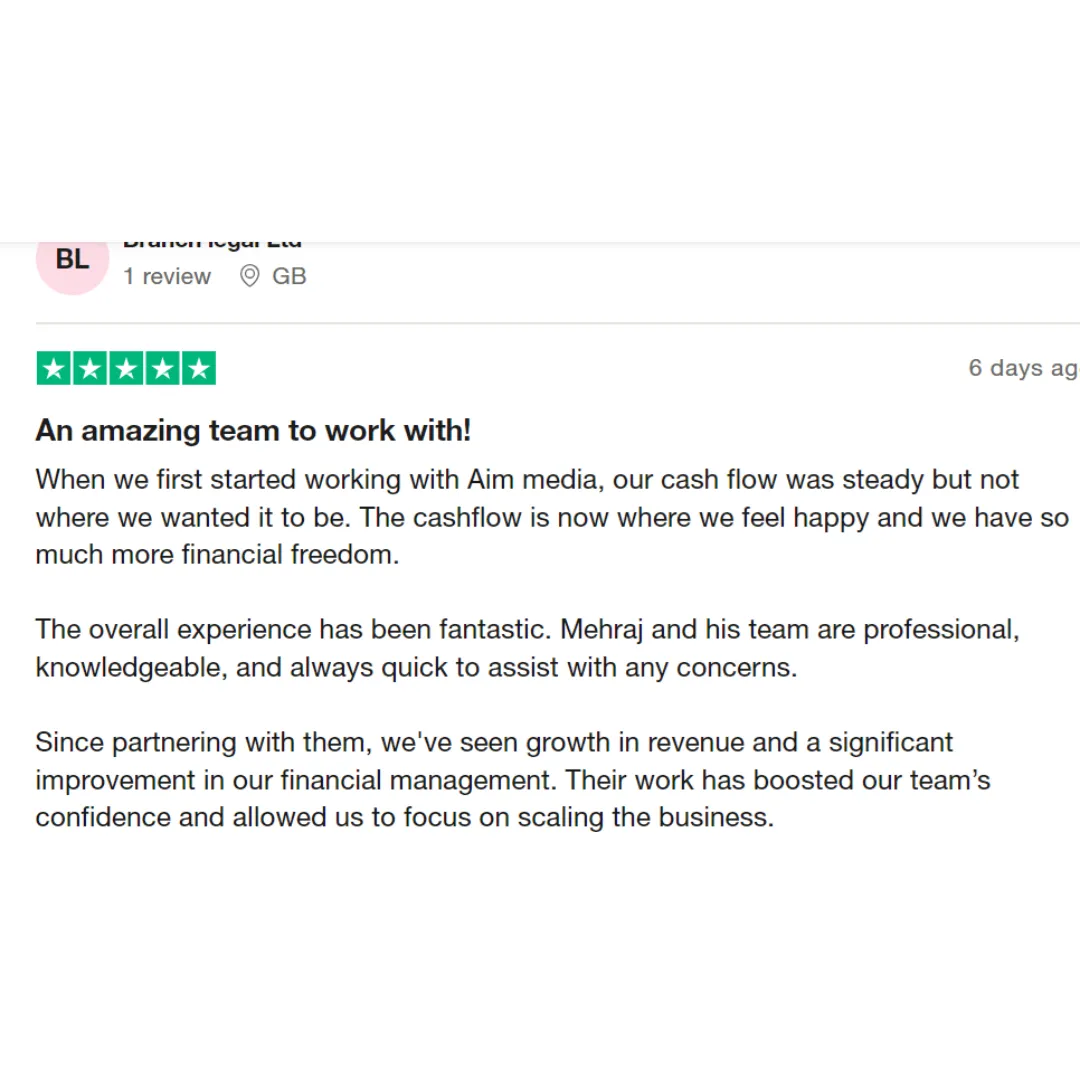Click the third green rating star

point(127,368)
